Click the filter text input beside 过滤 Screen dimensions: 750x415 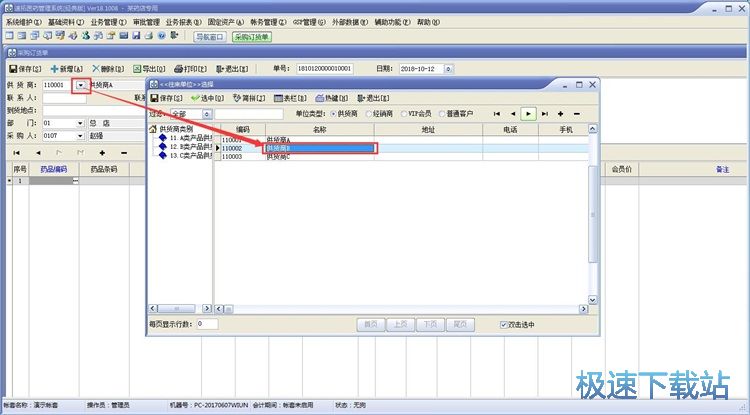tap(249, 114)
